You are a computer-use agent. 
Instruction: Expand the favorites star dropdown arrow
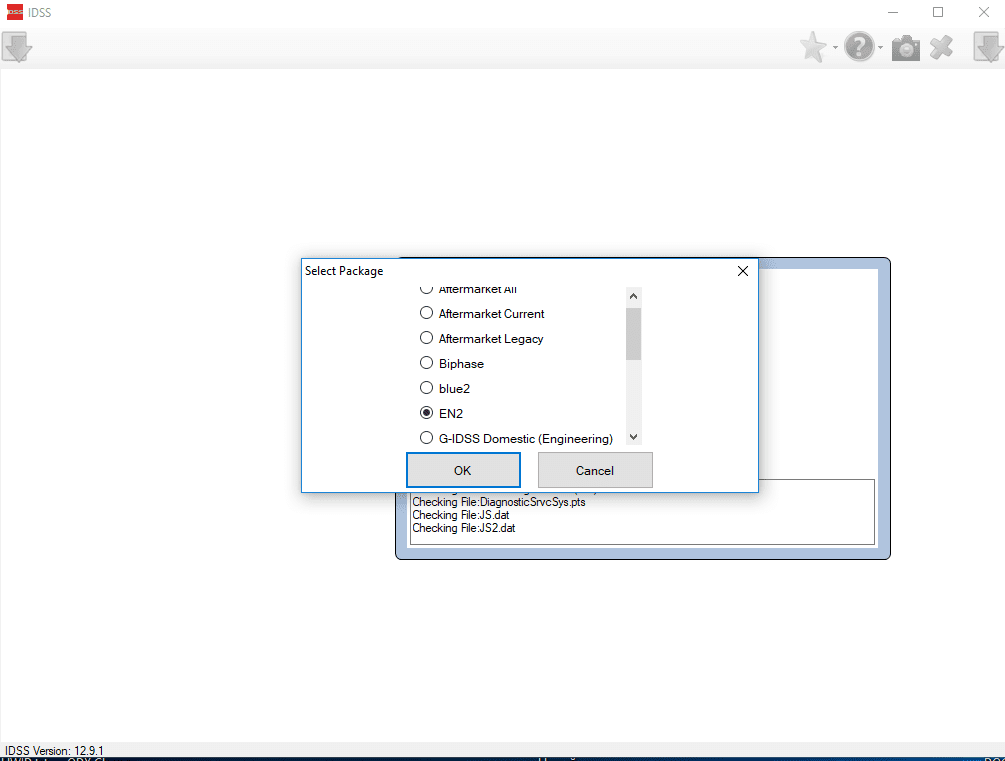pyautogui.click(x=835, y=48)
